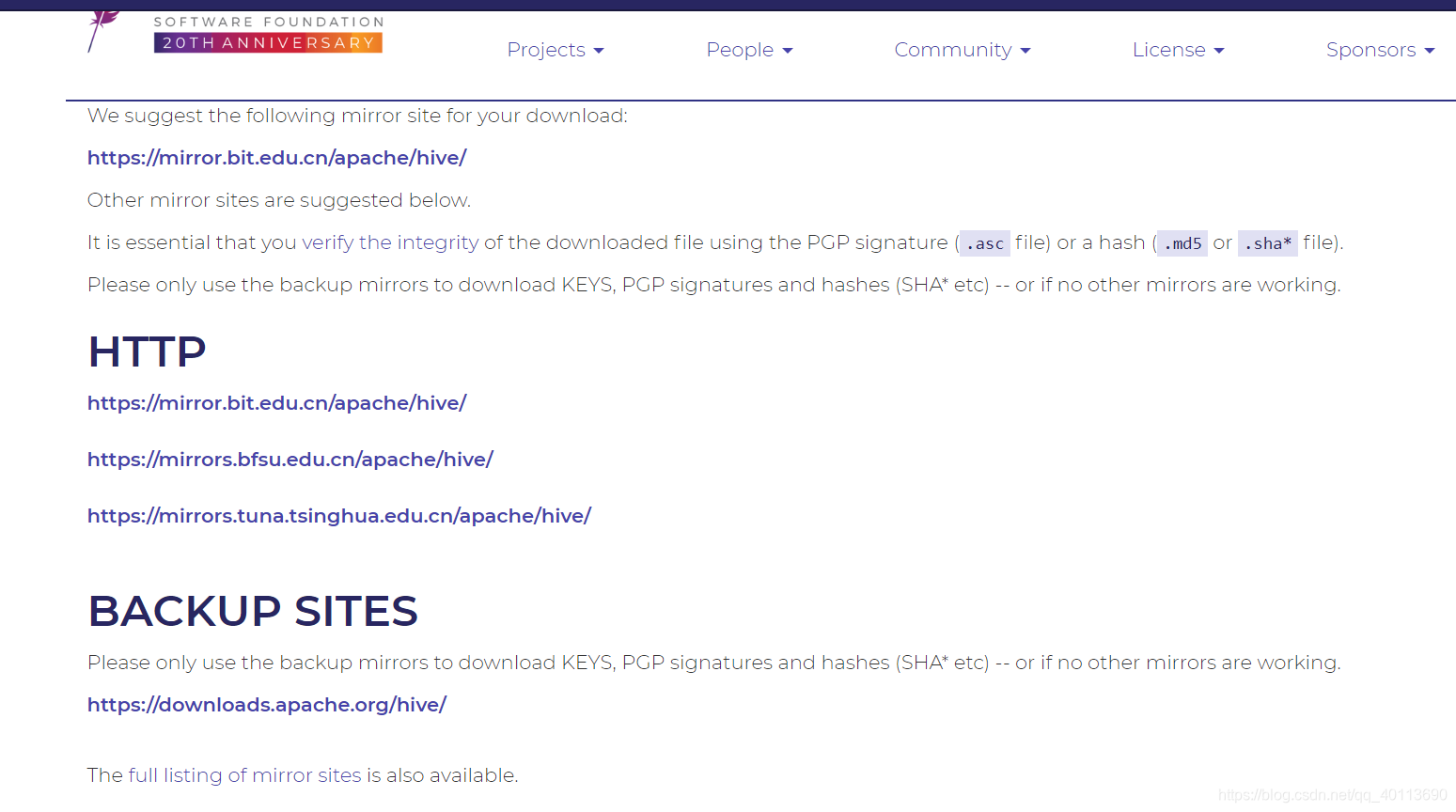Click the HTTP section heading
The height and width of the screenshot is (812, 1456).
coord(147,352)
